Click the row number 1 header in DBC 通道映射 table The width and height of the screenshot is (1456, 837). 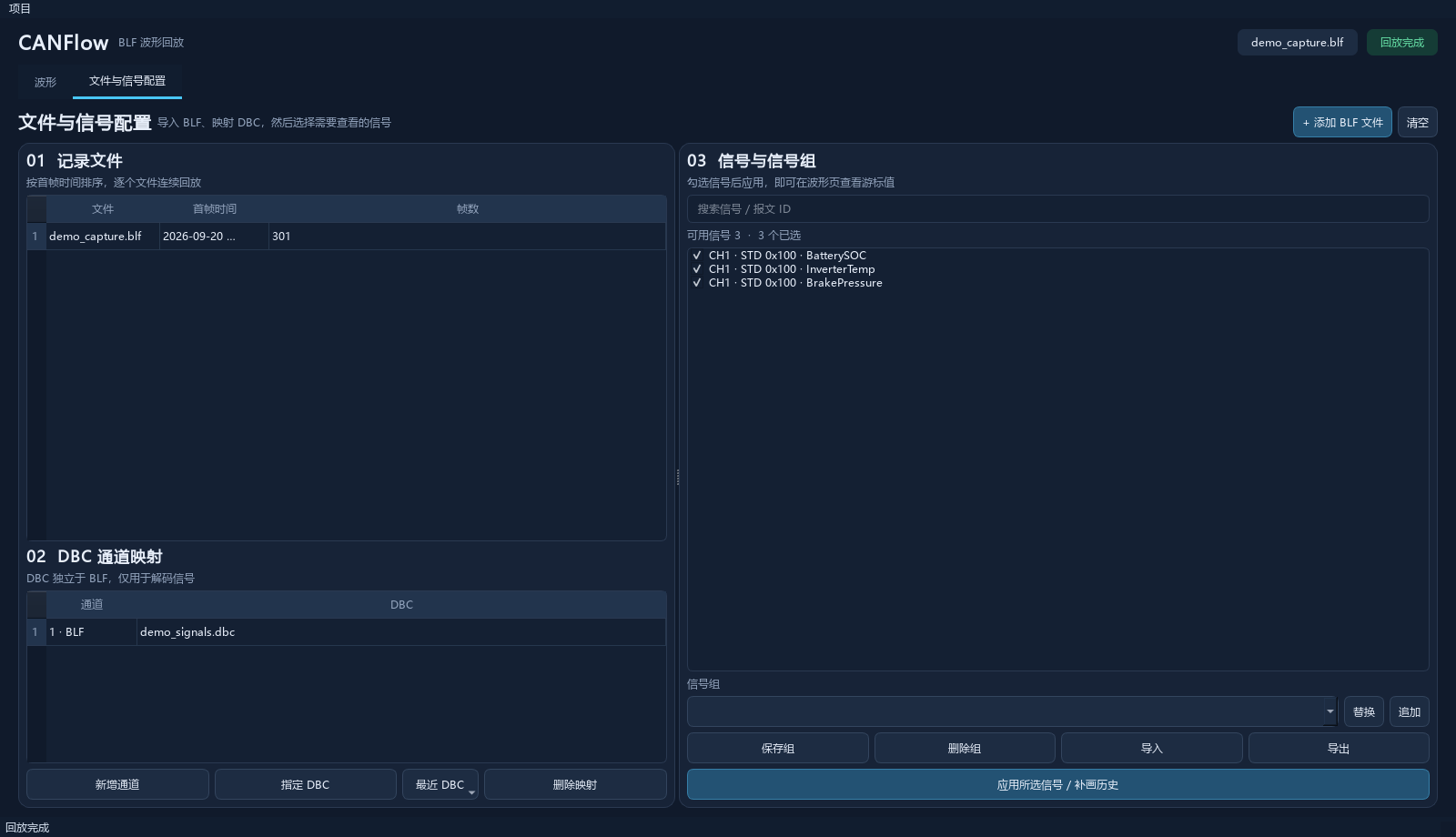(35, 632)
